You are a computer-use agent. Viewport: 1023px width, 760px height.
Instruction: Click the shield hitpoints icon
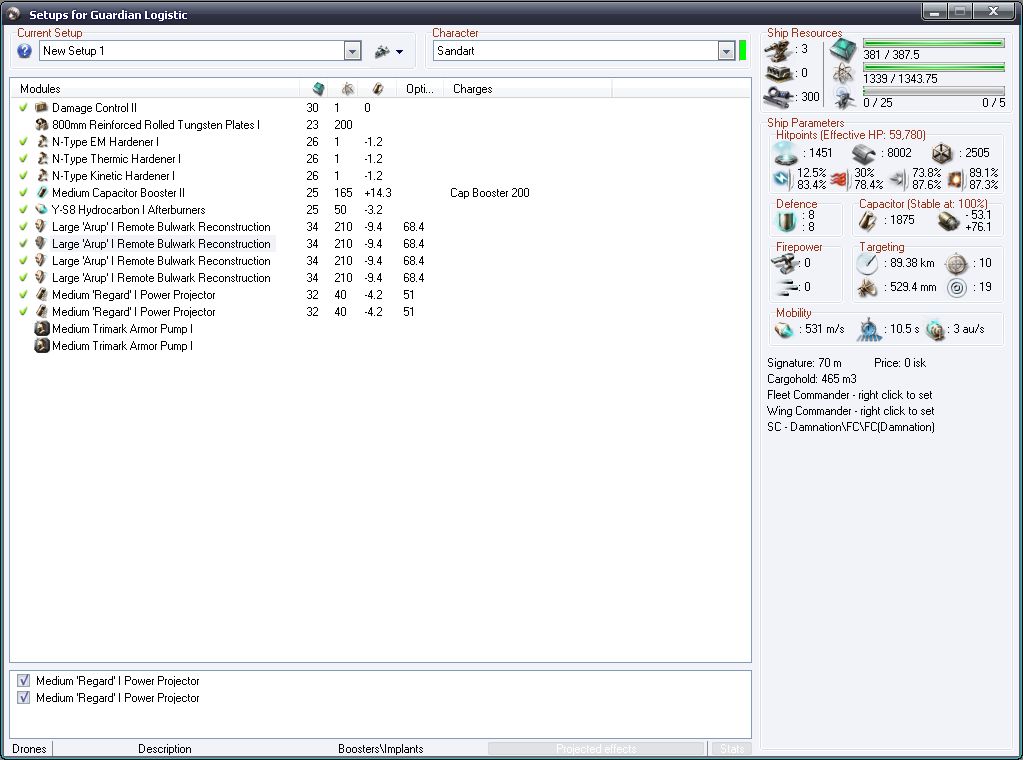(x=786, y=153)
